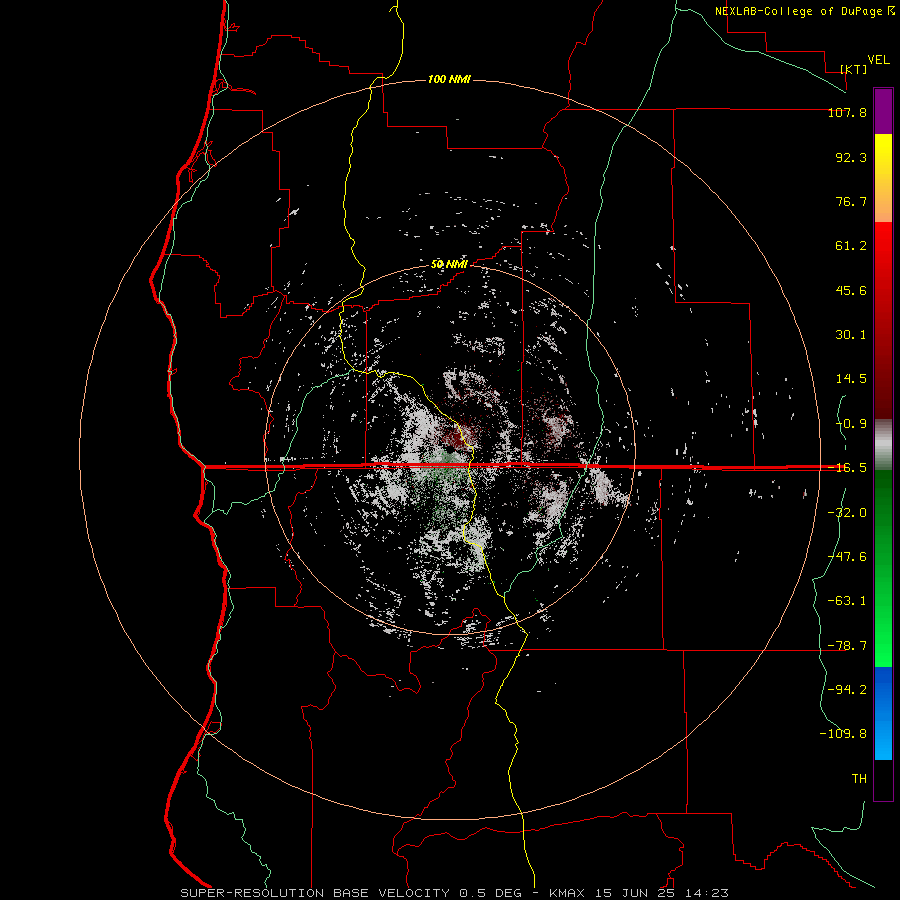Pick the black TH segment of color bar
The width and height of the screenshot is (900, 900).
point(883,779)
